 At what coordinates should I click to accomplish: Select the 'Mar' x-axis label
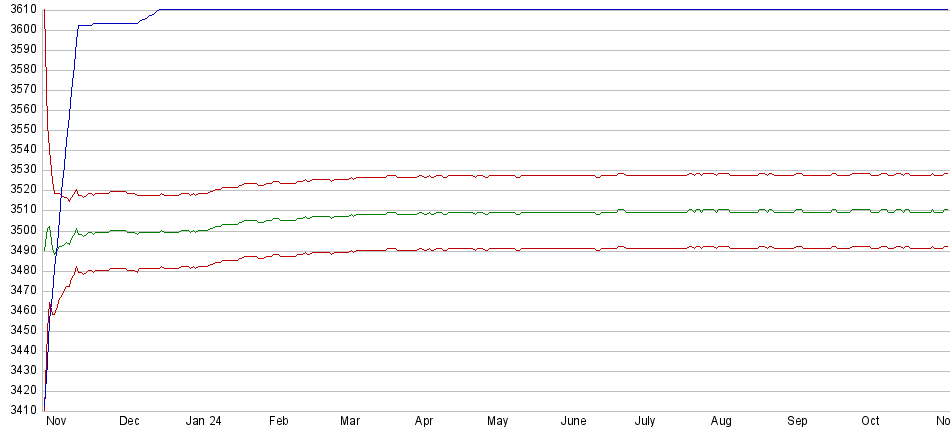click(350, 422)
